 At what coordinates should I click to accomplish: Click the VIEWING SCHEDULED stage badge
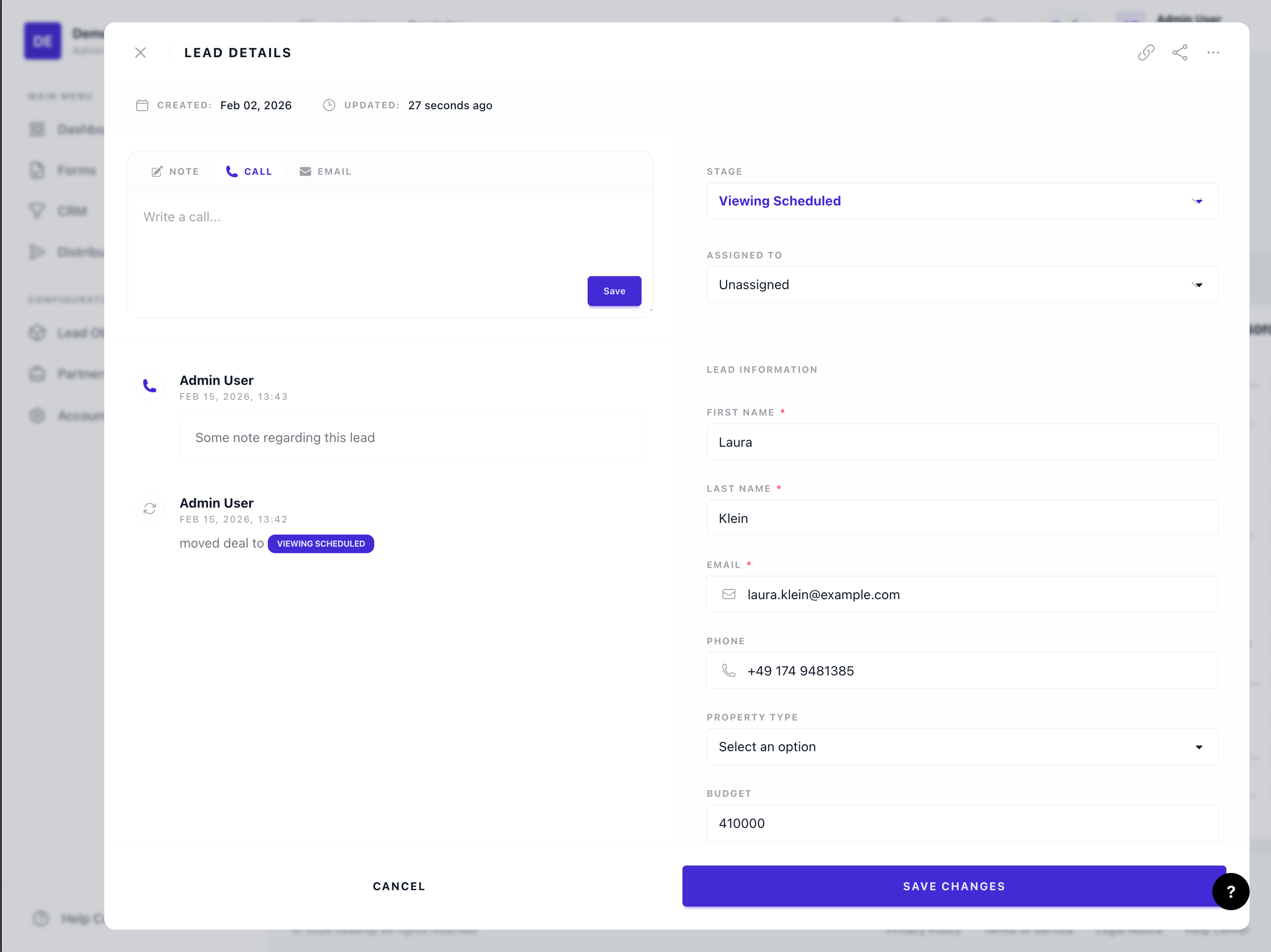[x=321, y=543]
